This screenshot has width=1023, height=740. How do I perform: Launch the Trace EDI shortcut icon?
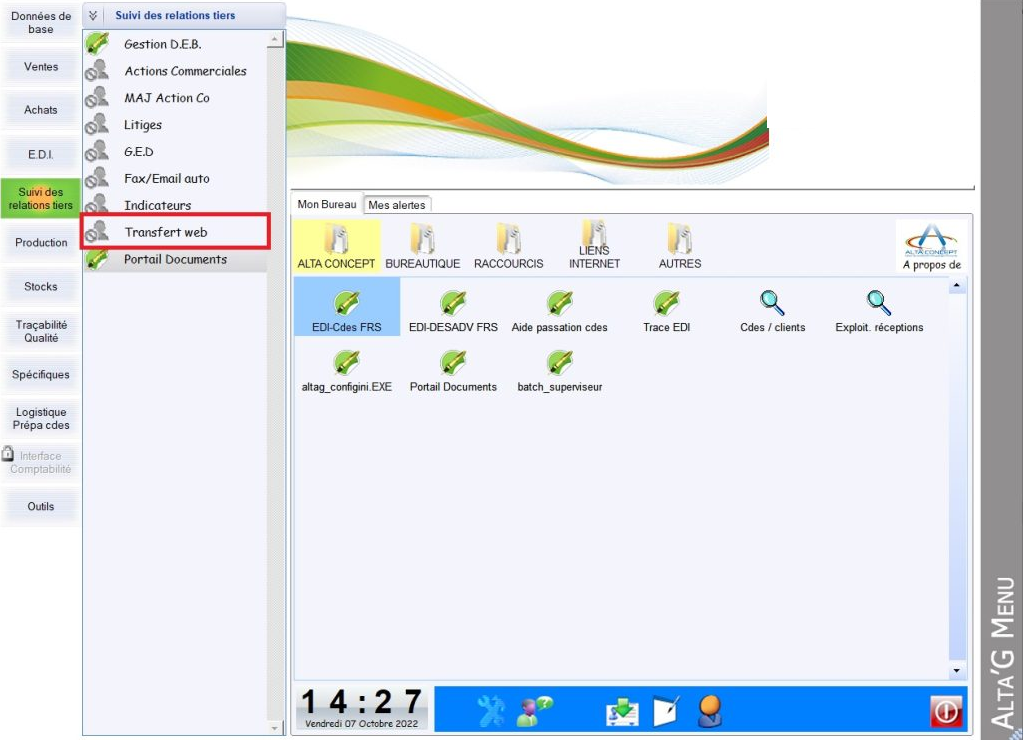[666, 309]
